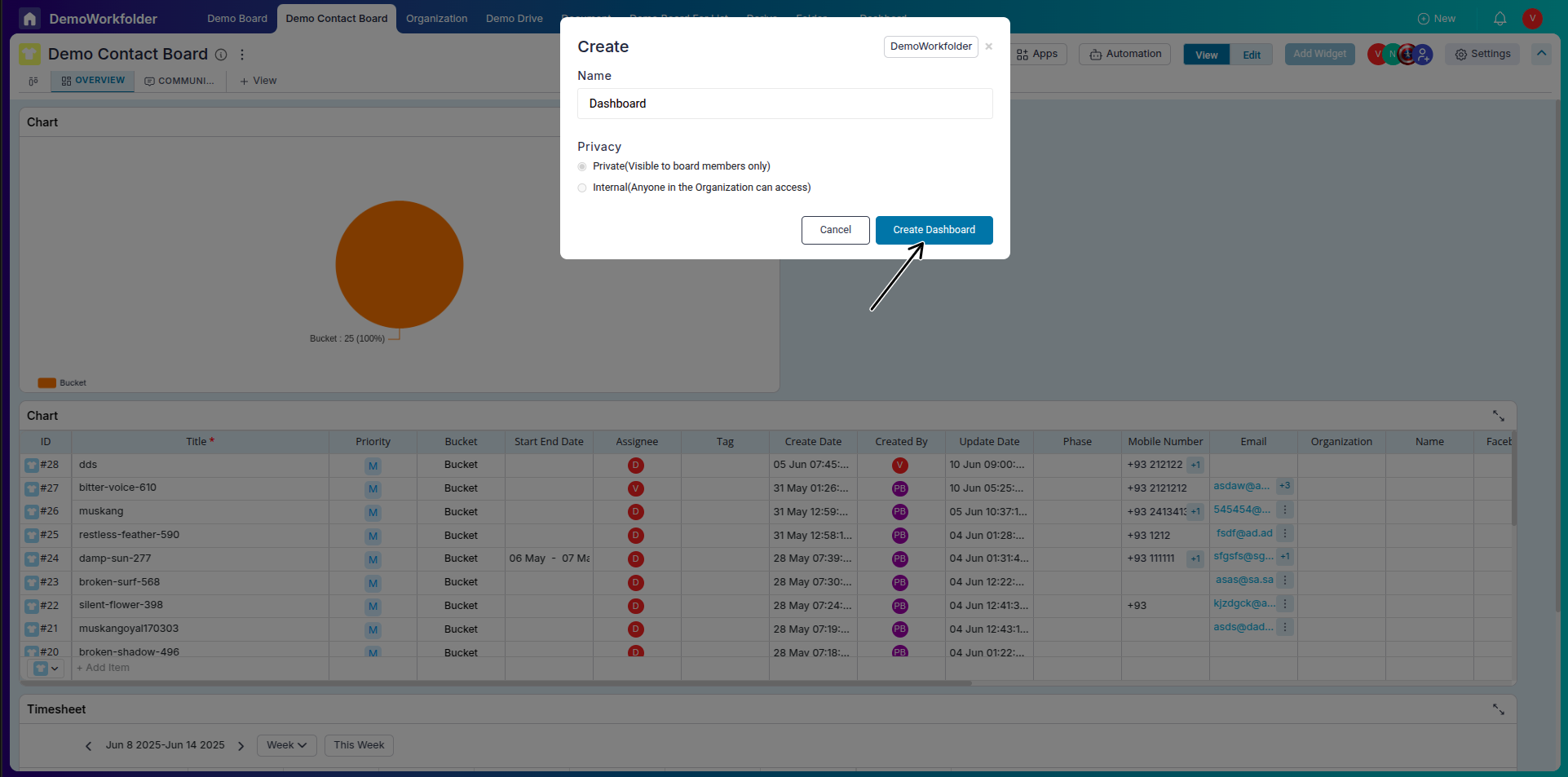Open board Settings

pyautogui.click(x=1482, y=54)
